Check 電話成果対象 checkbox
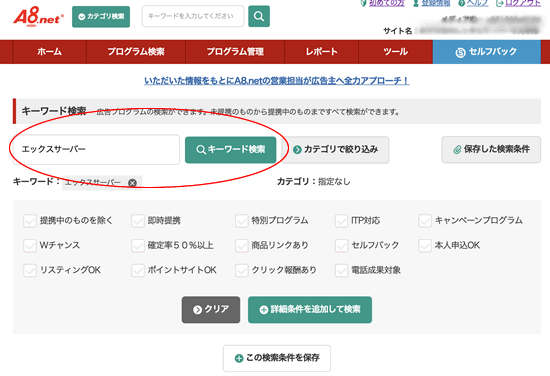 pyautogui.click(x=341, y=270)
